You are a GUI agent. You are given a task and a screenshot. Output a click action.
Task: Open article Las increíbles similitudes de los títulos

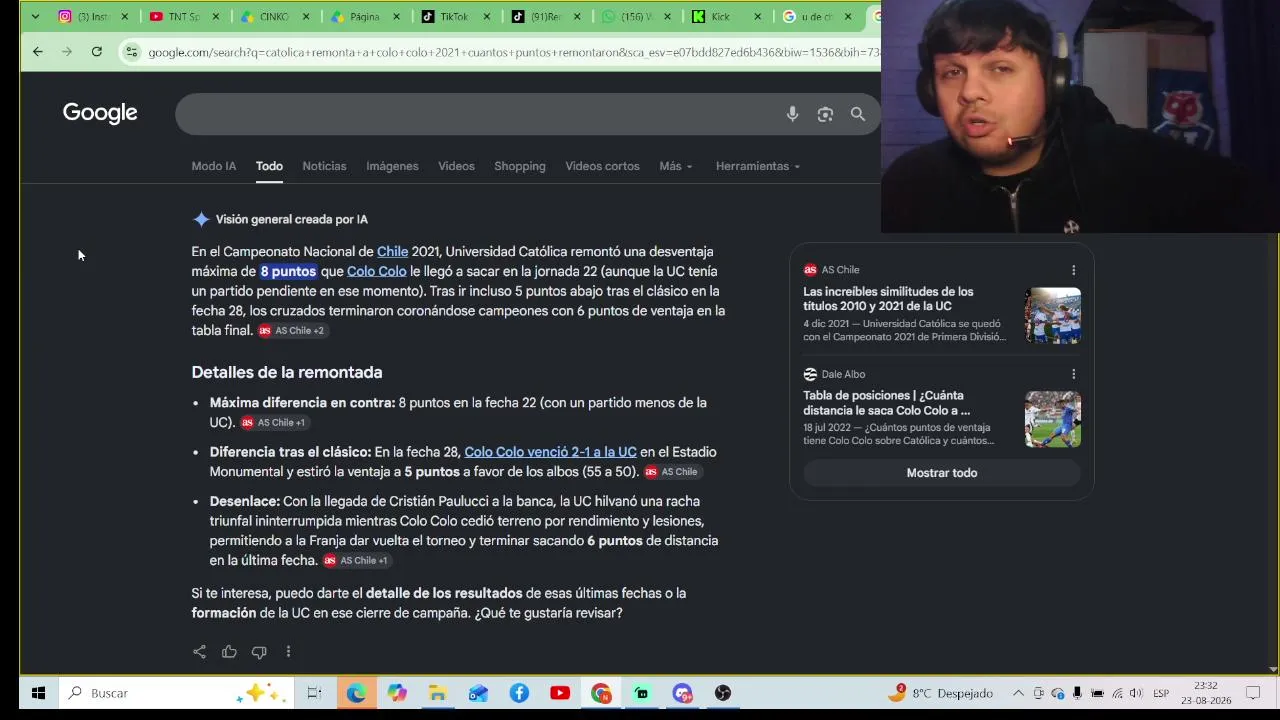(x=888, y=299)
